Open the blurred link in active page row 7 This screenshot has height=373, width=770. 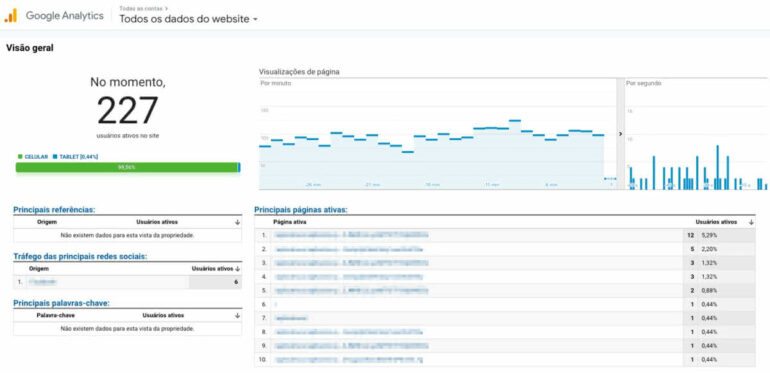[x=292, y=318]
